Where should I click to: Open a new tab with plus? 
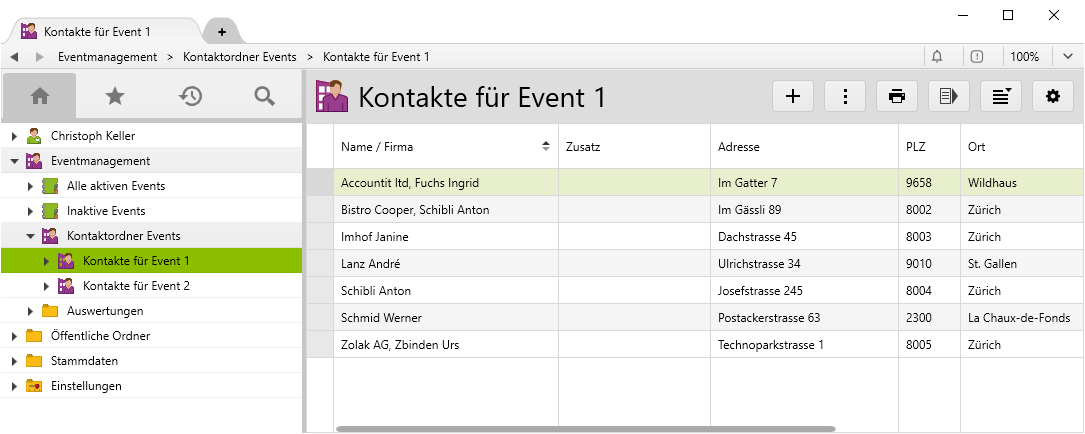pos(221,32)
